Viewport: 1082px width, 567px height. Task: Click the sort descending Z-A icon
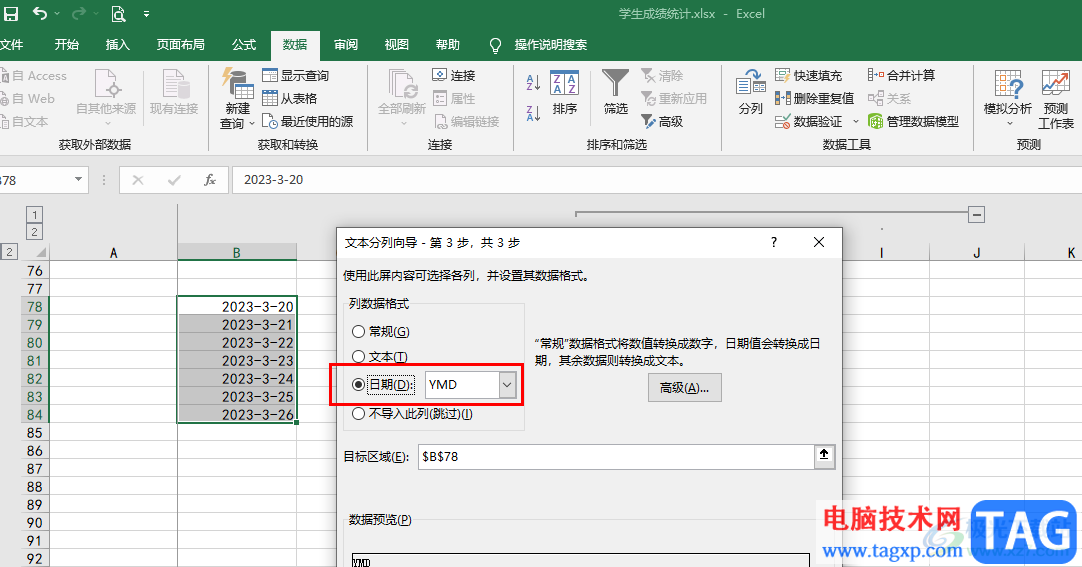coord(533,112)
